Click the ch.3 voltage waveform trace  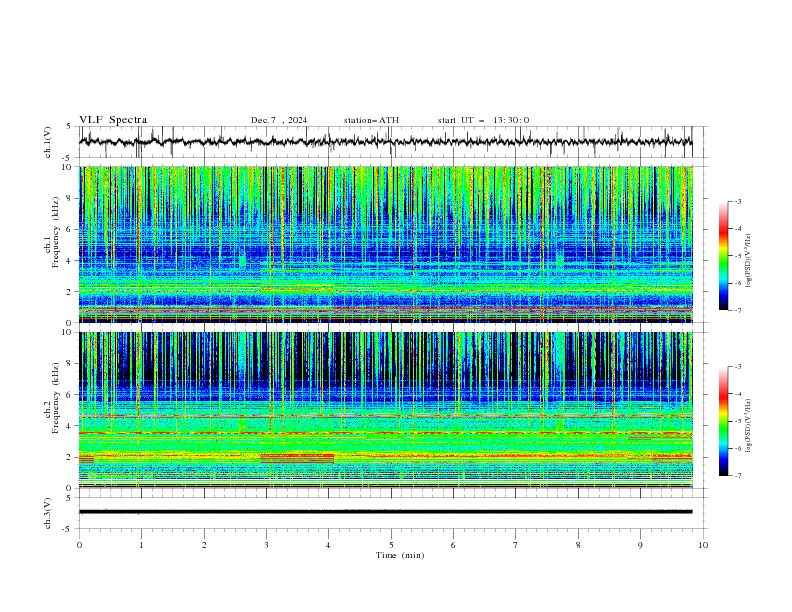click(x=385, y=512)
